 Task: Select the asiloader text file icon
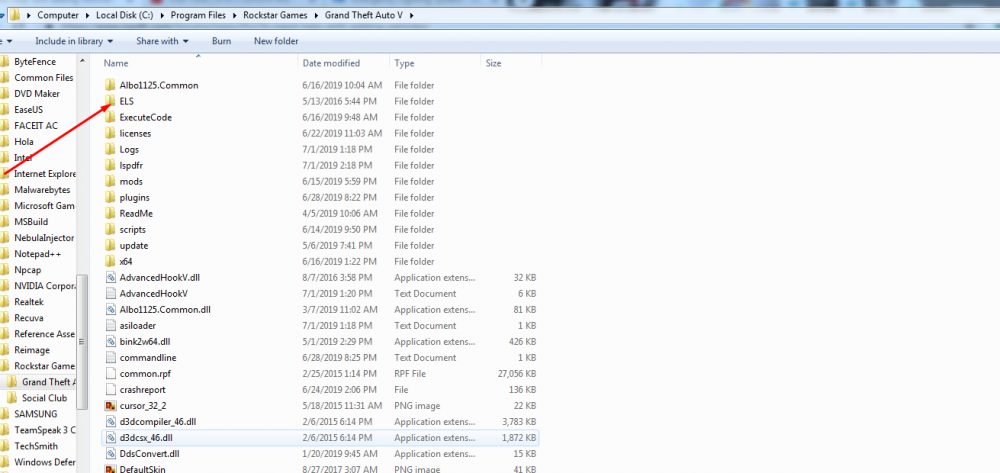coord(110,326)
